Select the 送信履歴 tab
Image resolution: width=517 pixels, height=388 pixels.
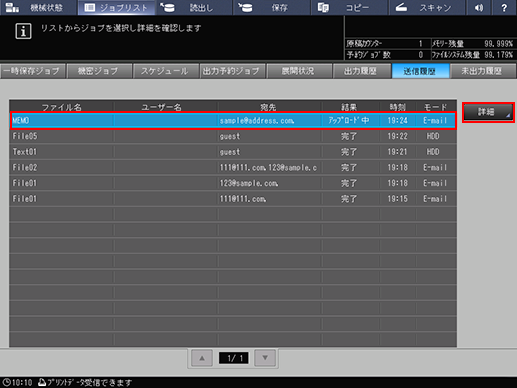pos(420,71)
